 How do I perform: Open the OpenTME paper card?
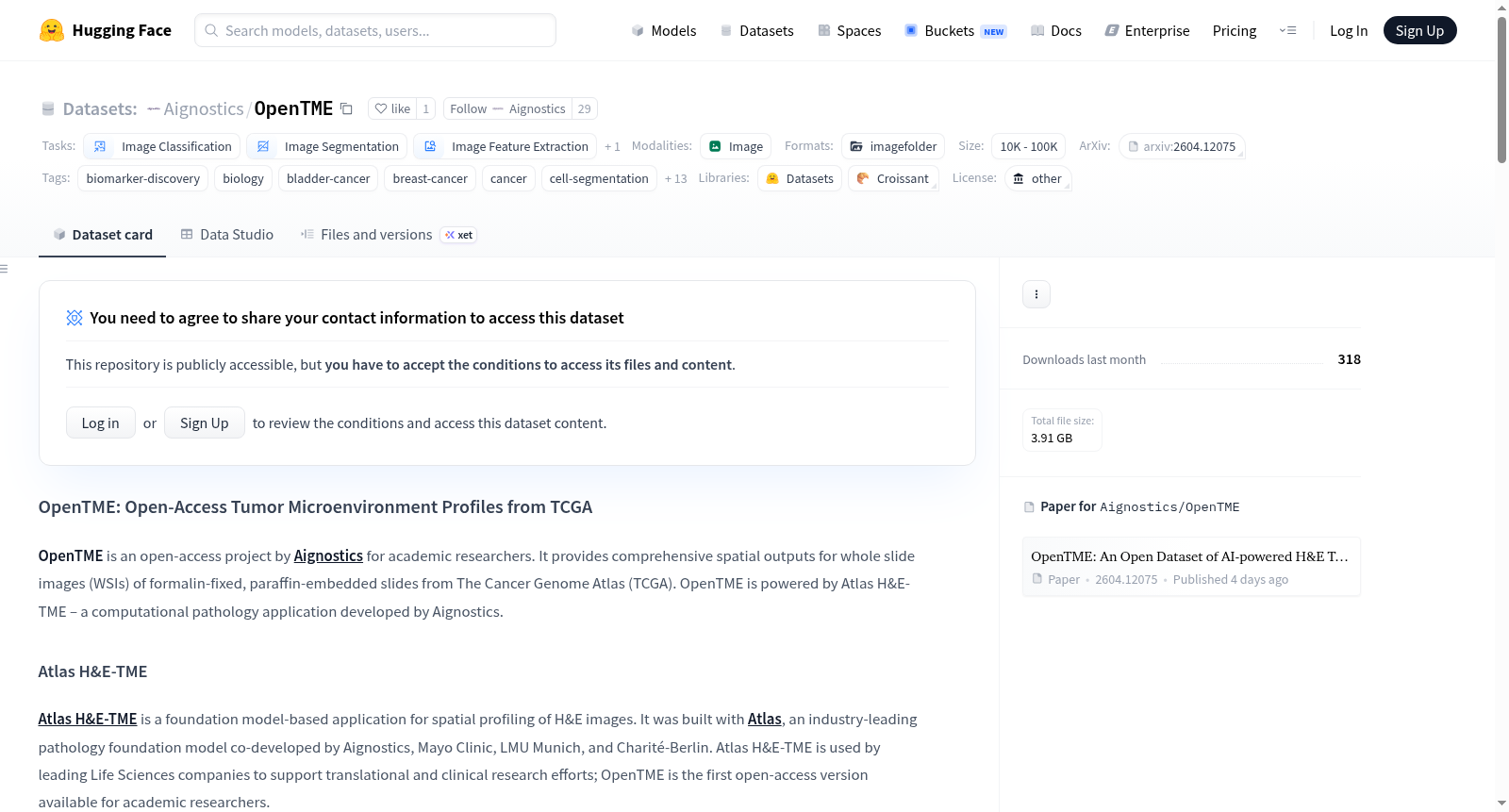pyautogui.click(x=1191, y=567)
